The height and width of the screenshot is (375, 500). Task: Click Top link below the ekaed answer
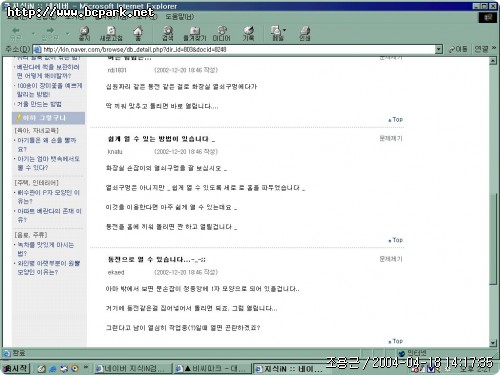click(396, 341)
